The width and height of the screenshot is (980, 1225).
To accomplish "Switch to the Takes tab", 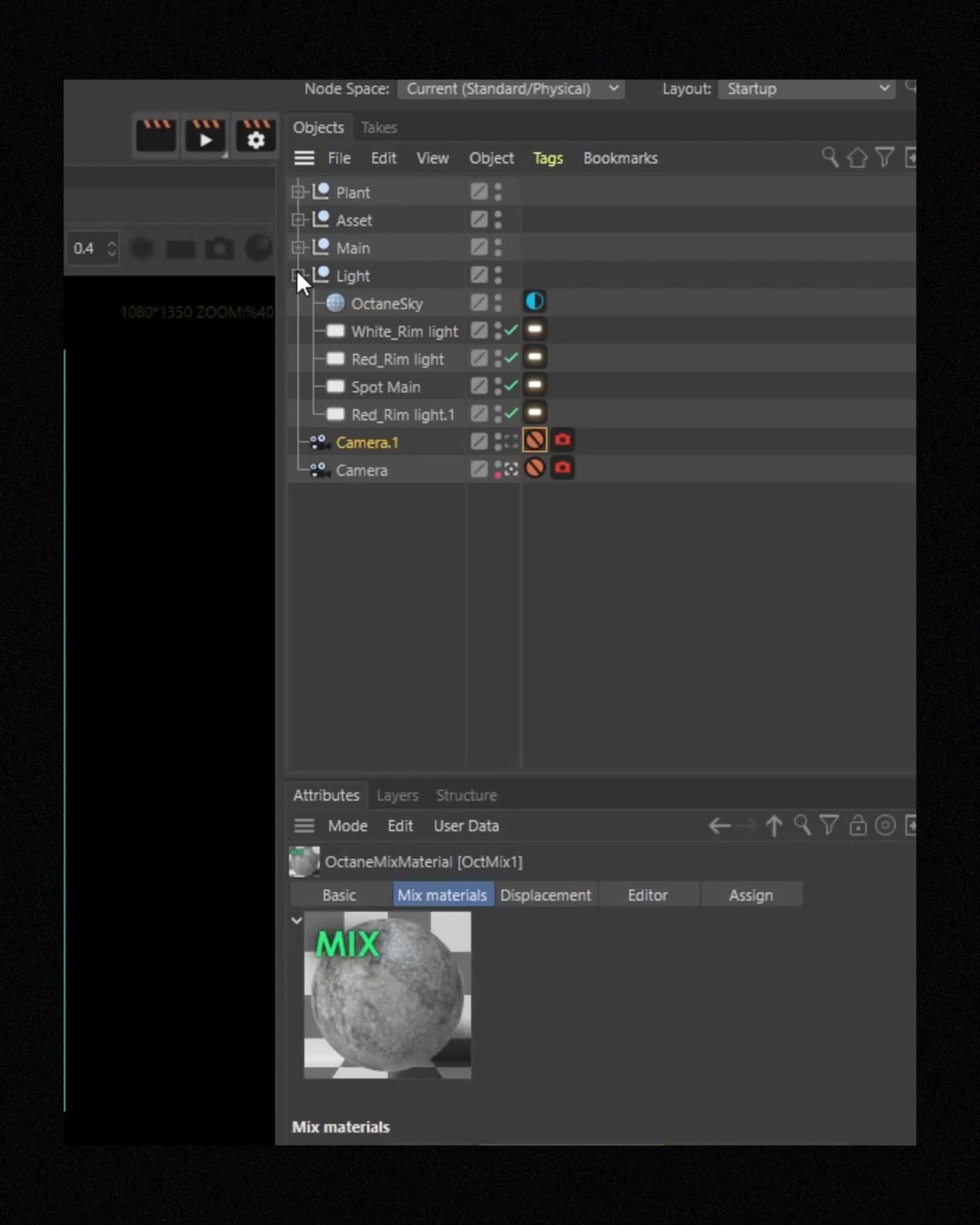I will pyautogui.click(x=379, y=128).
